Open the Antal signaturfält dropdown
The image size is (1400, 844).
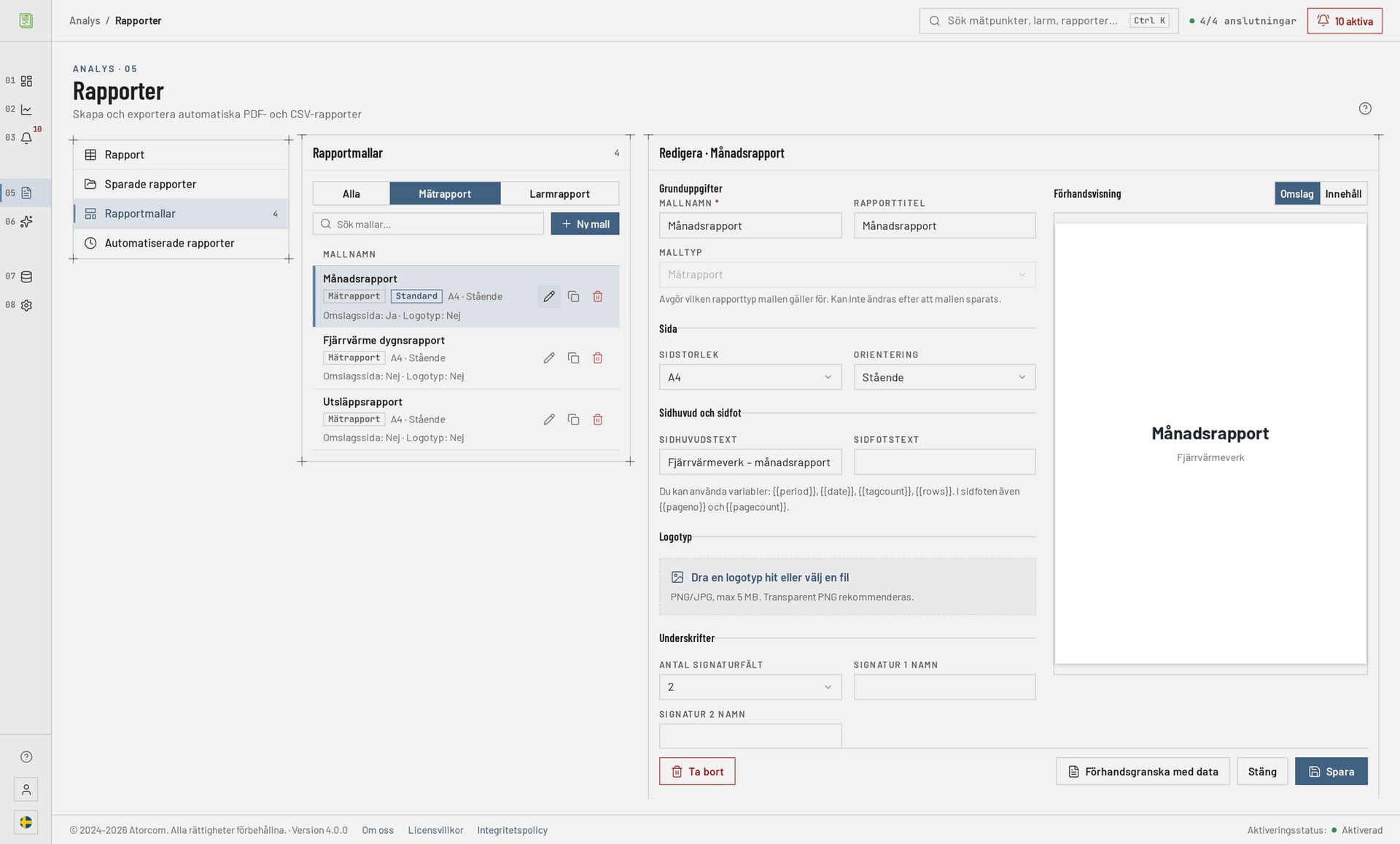[x=750, y=687]
